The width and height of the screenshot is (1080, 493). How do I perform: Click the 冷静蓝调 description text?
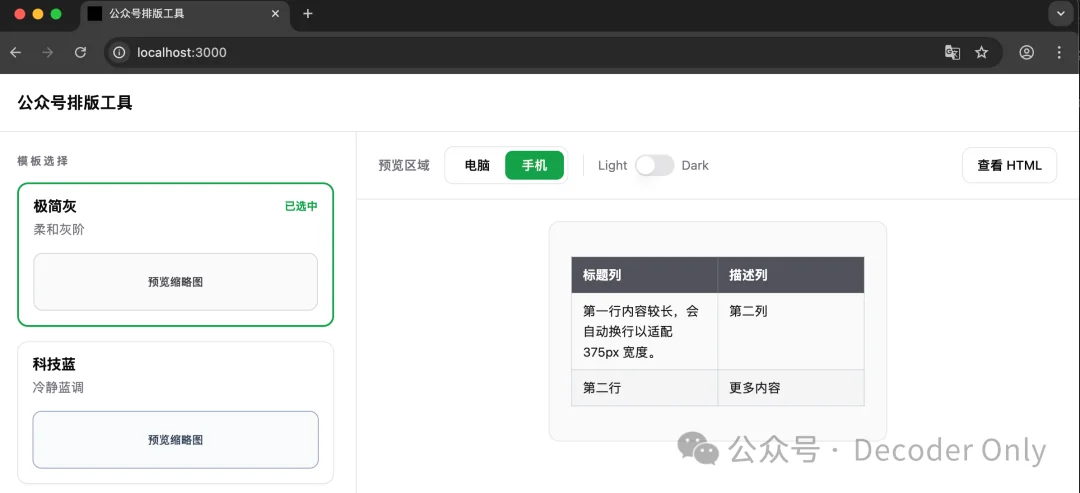pos(58,388)
